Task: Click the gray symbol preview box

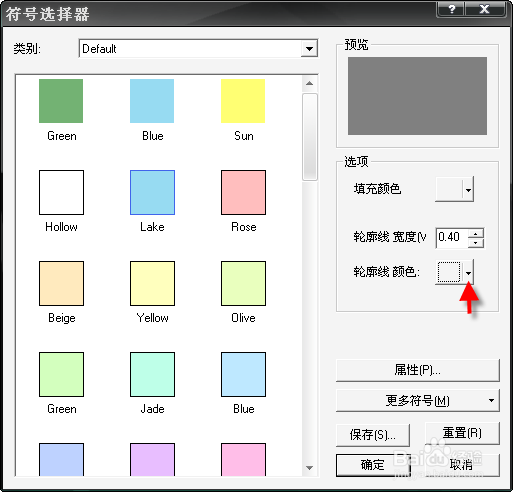Action: pyautogui.click(x=417, y=96)
